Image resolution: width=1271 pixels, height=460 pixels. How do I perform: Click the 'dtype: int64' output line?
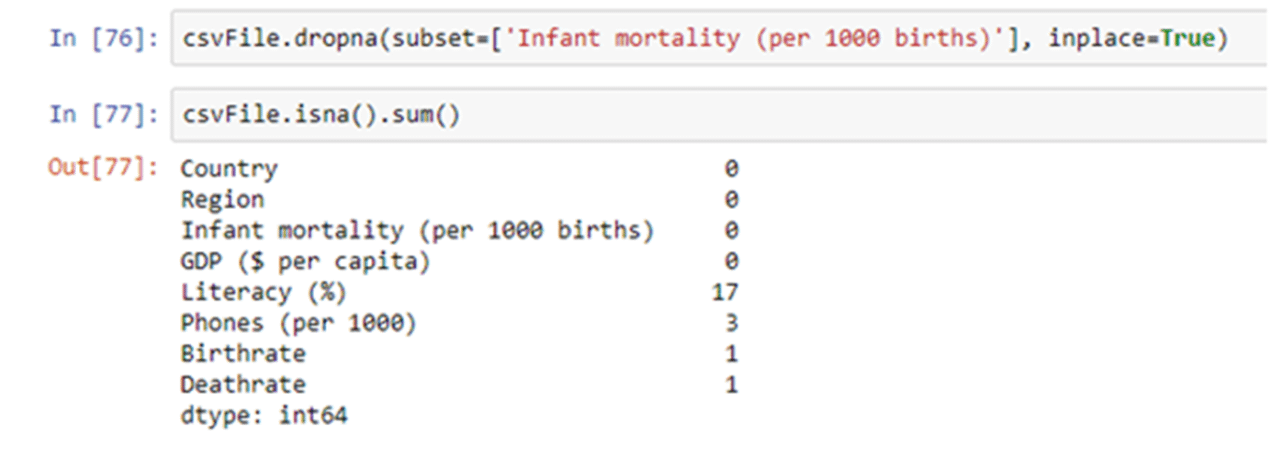(264, 415)
